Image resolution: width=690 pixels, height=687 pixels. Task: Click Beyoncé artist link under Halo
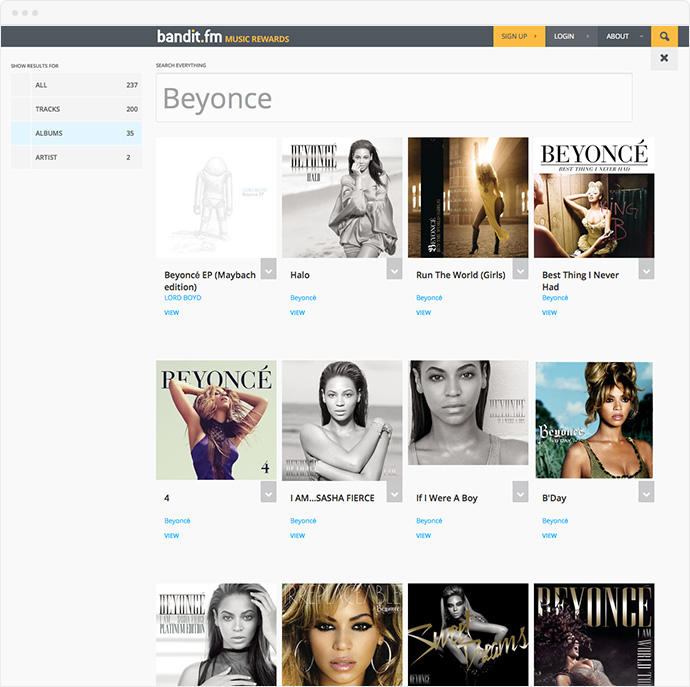point(303,298)
